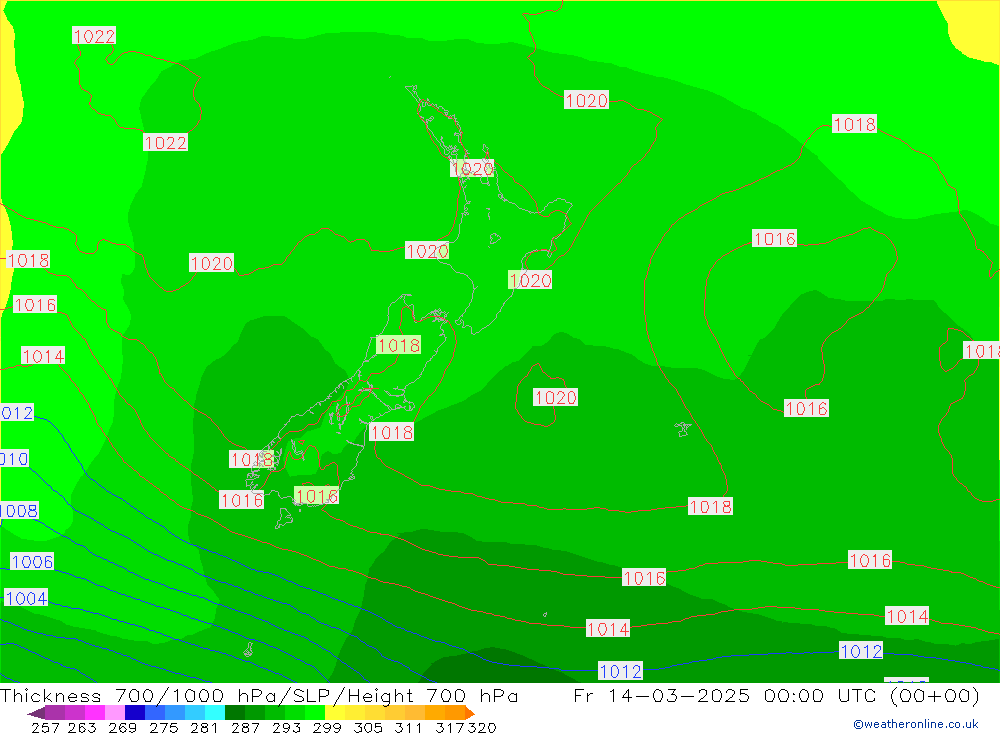Screen dimensions: 1000x733
Task: Click the upper 1022 label near top-left corner
Action: [x=94, y=36]
